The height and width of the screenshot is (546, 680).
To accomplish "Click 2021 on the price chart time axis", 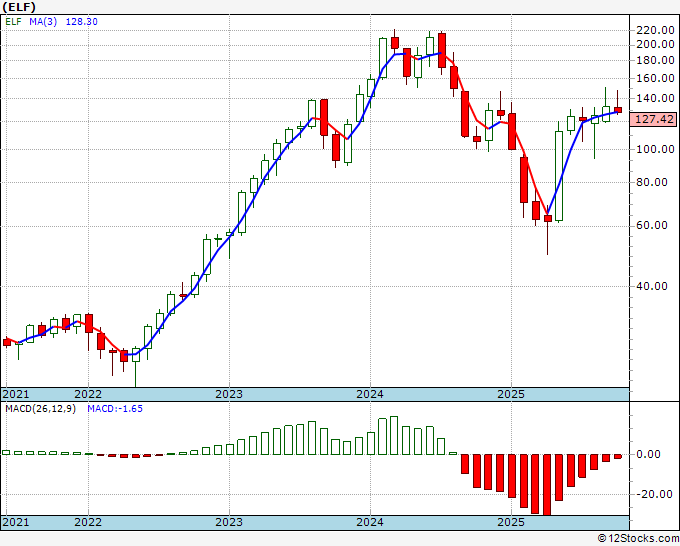I will tap(16, 394).
